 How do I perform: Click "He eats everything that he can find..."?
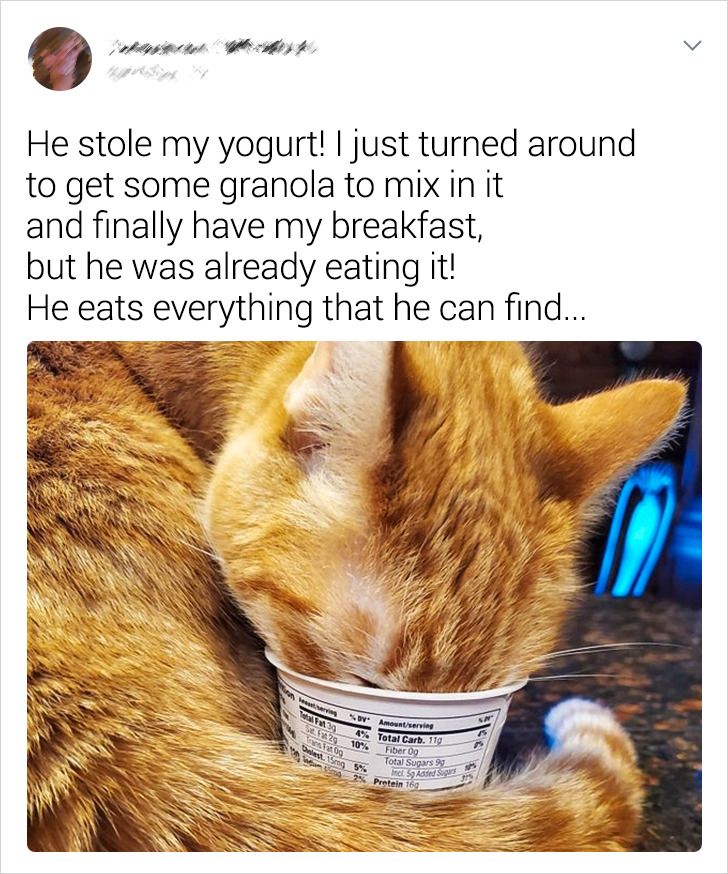(x=306, y=308)
